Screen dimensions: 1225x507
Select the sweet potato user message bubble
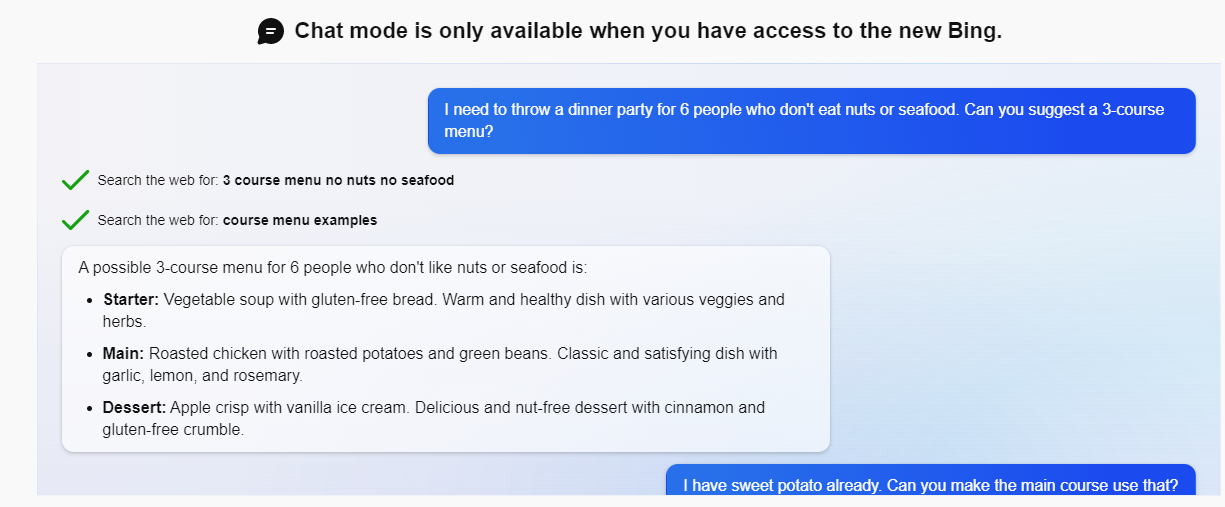(x=930, y=485)
